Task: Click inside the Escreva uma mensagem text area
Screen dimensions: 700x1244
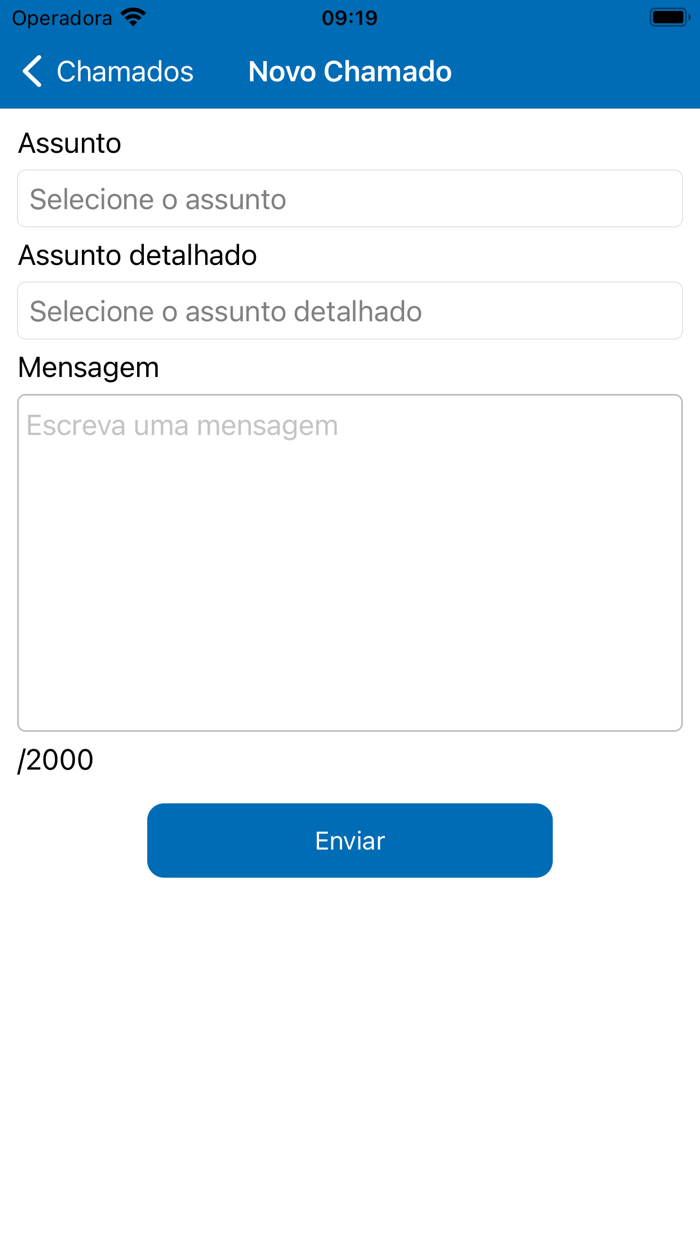Action: click(x=350, y=560)
